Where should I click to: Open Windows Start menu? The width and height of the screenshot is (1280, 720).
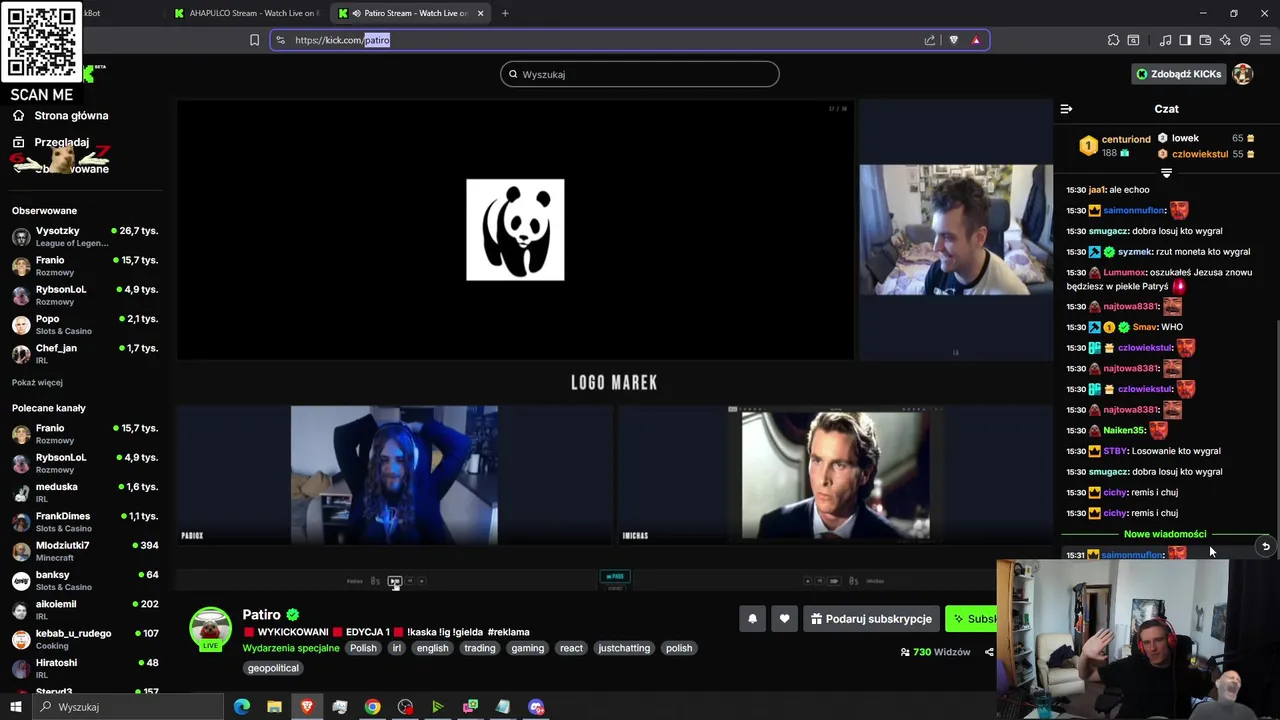15,707
